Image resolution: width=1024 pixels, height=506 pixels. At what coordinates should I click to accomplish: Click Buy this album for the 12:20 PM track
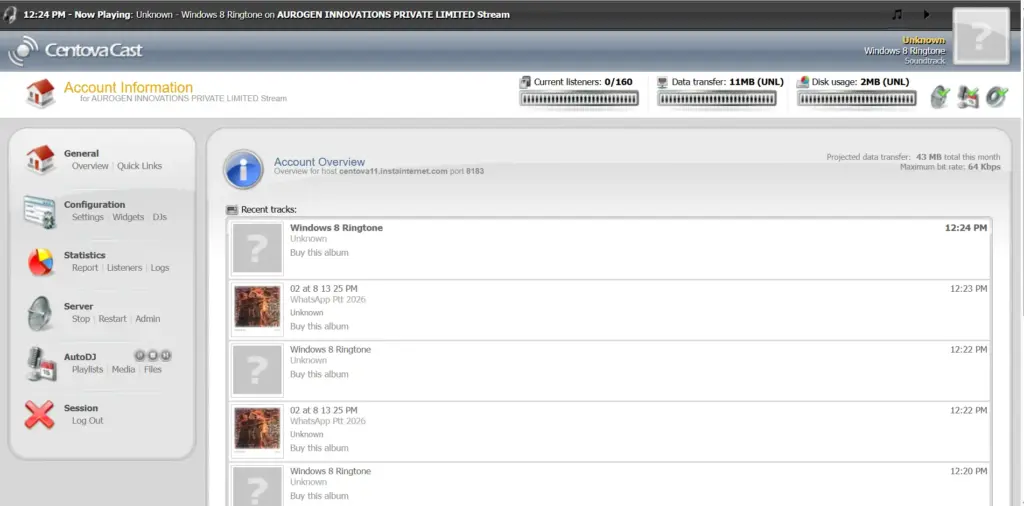coord(319,496)
